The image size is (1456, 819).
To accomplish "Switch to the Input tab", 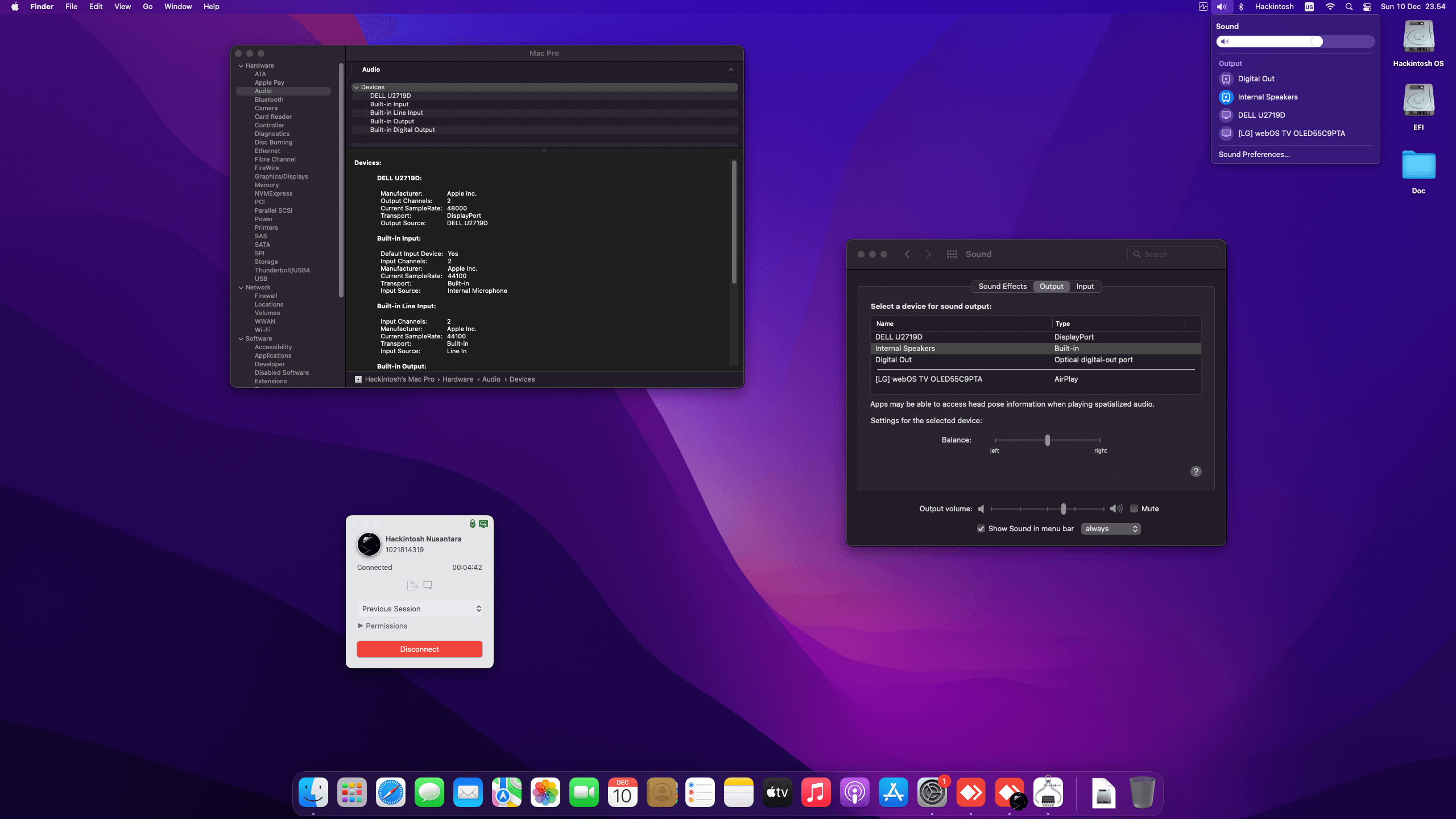I will (1085, 286).
